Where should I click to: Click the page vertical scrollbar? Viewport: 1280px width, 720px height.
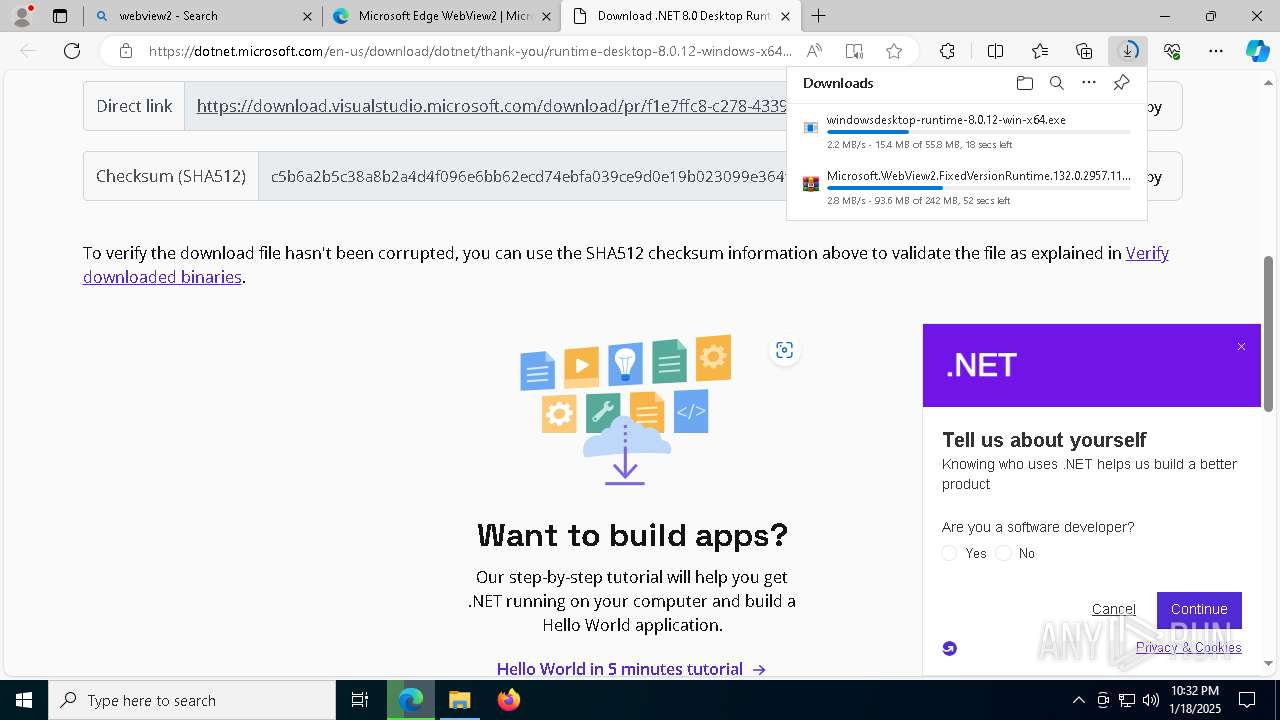pyautogui.click(x=1269, y=335)
